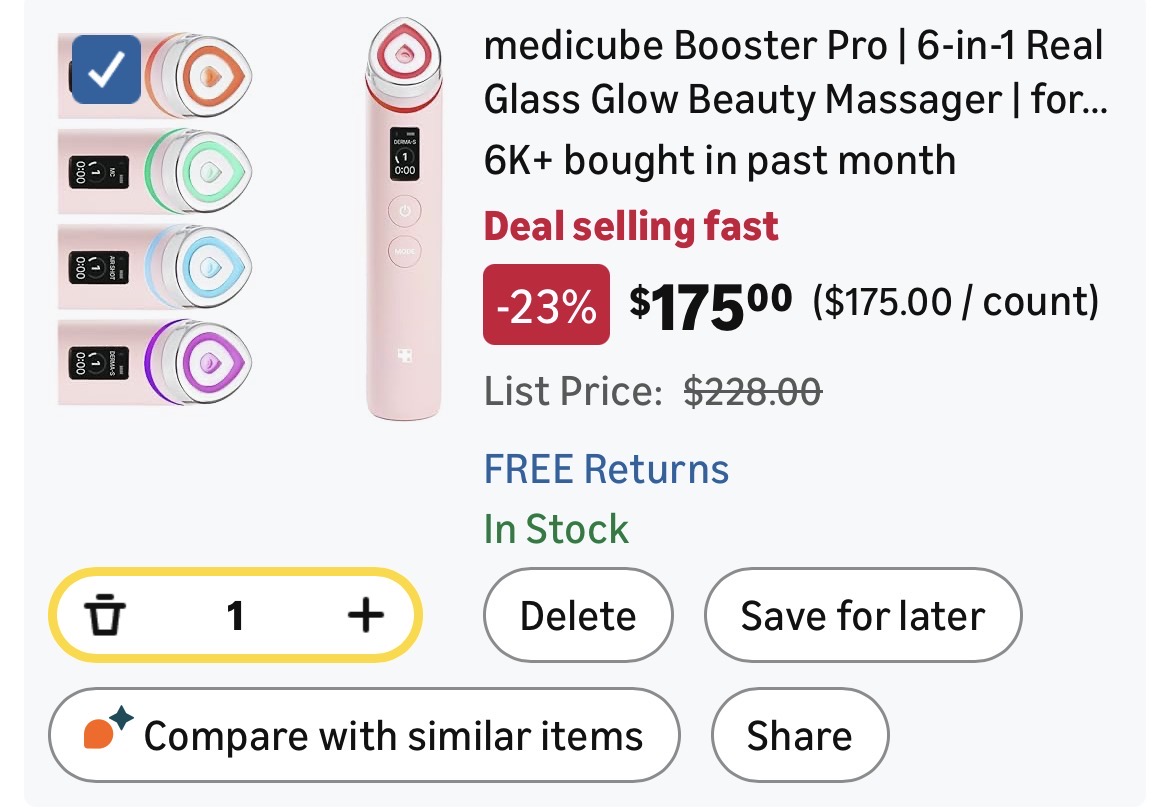Click the Deal selling fast label

point(631,227)
